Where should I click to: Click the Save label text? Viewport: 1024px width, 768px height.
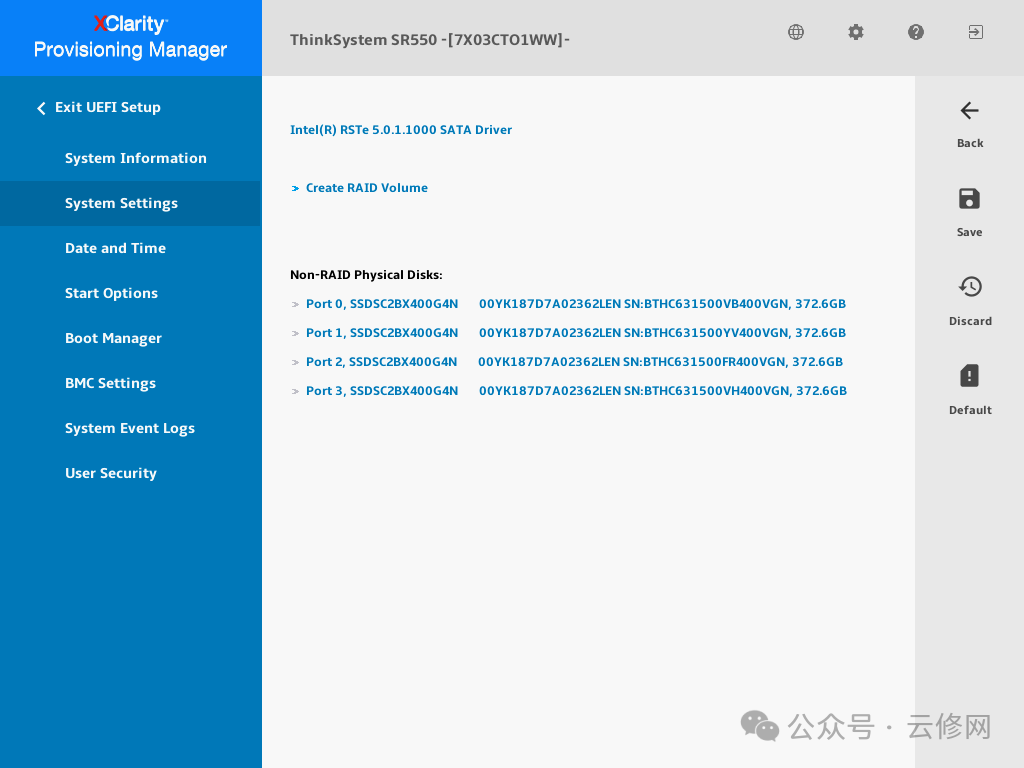(969, 232)
